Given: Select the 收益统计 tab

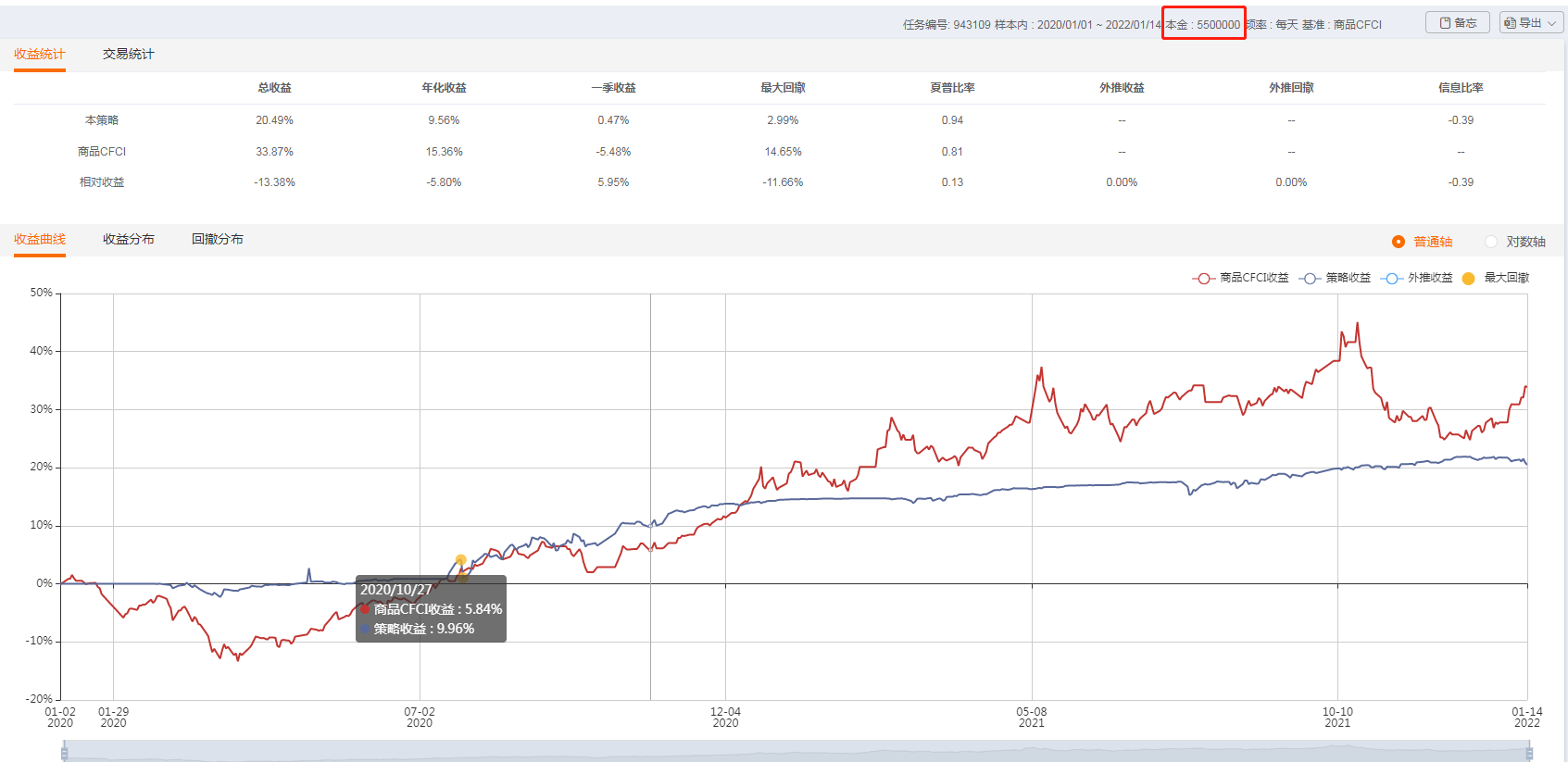Looking at the screenshot, I should point(40,55).
